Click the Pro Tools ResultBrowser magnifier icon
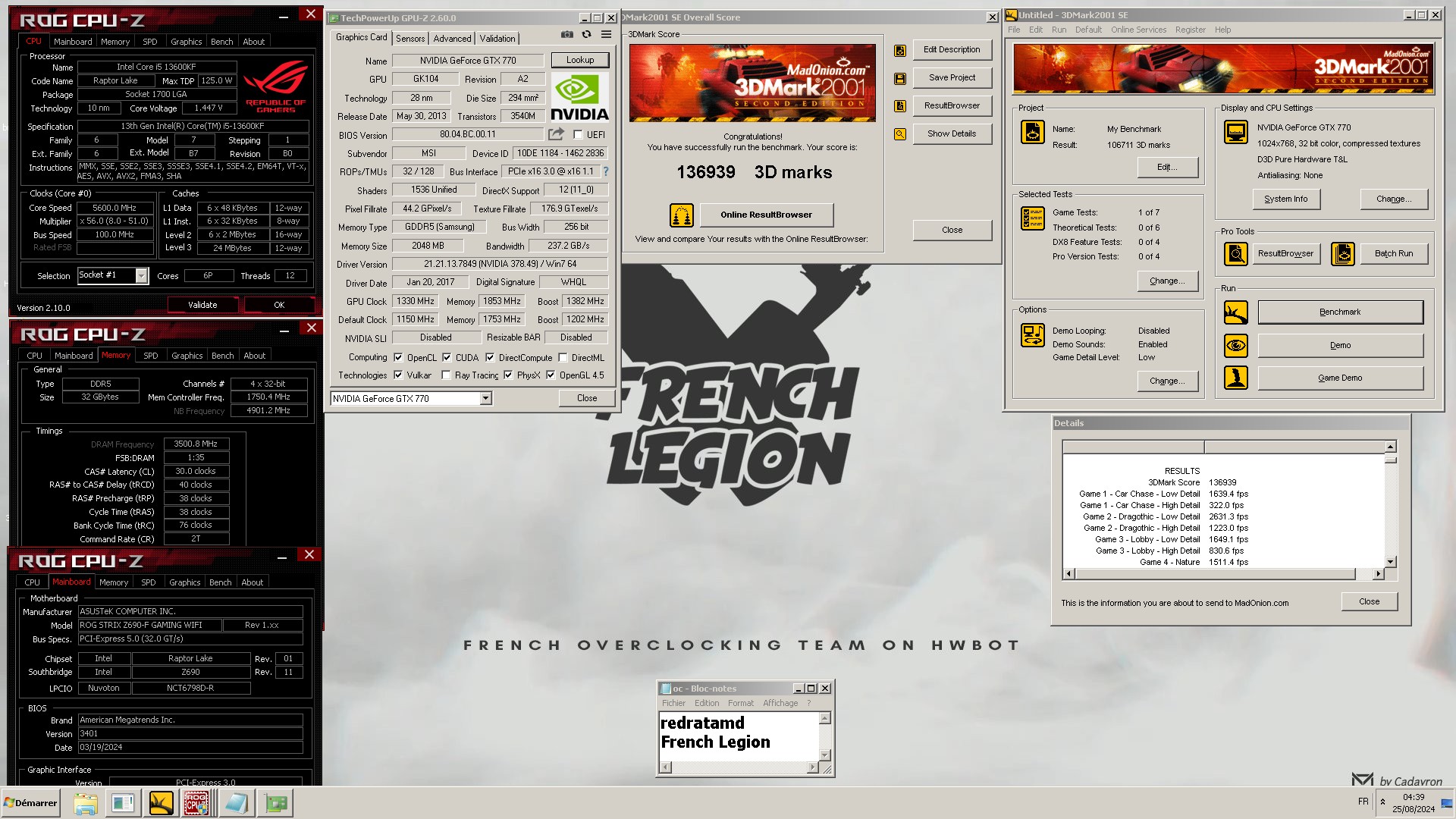Image resolution: width=1456 pixels, height=819 pixels. [1236, 254]
